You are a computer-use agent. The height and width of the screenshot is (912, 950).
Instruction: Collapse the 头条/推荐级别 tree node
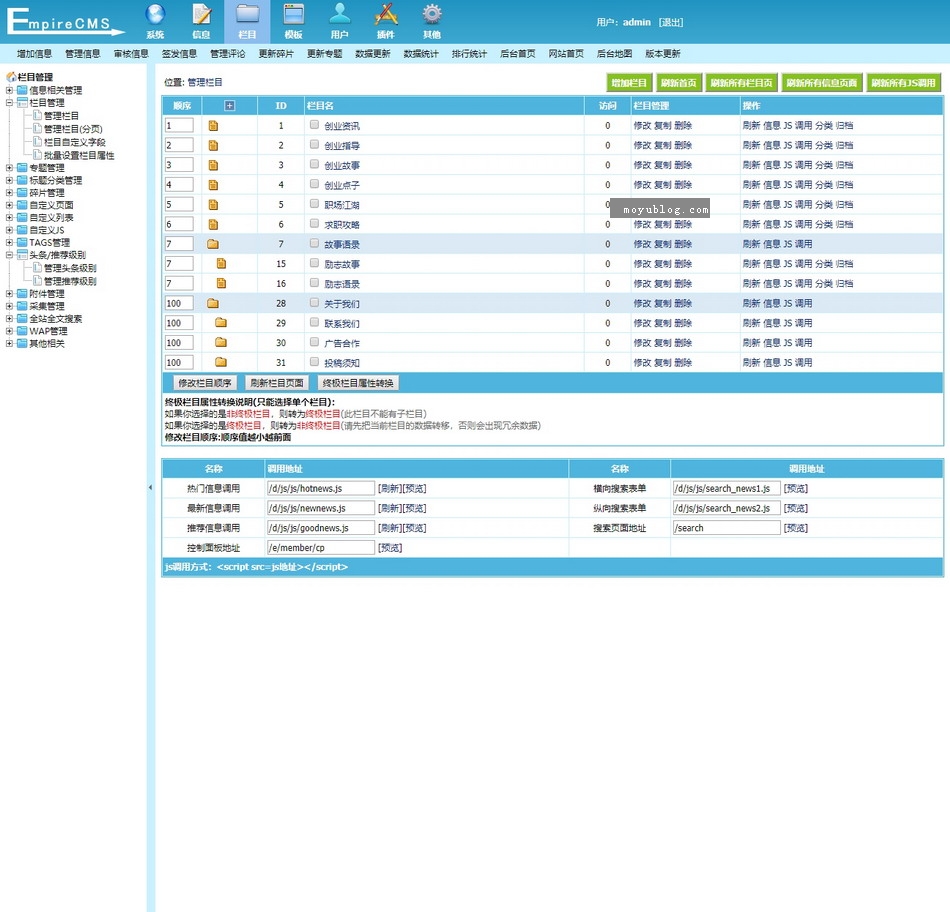[x=9, y=255]
